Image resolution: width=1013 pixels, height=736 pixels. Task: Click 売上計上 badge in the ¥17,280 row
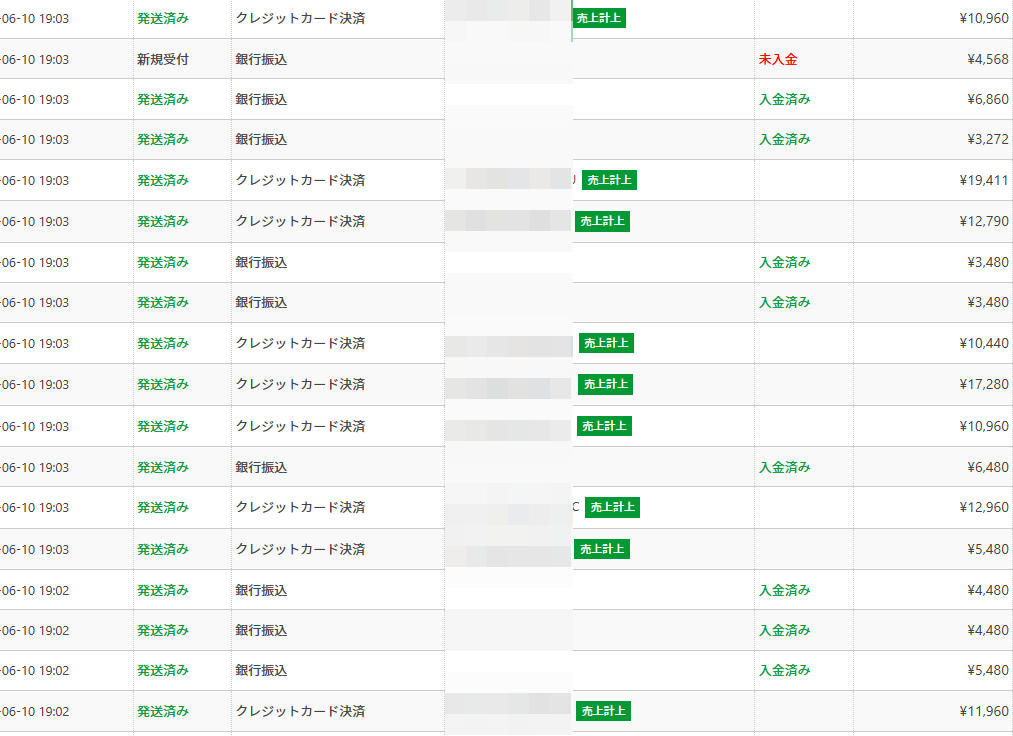[606, 384]
